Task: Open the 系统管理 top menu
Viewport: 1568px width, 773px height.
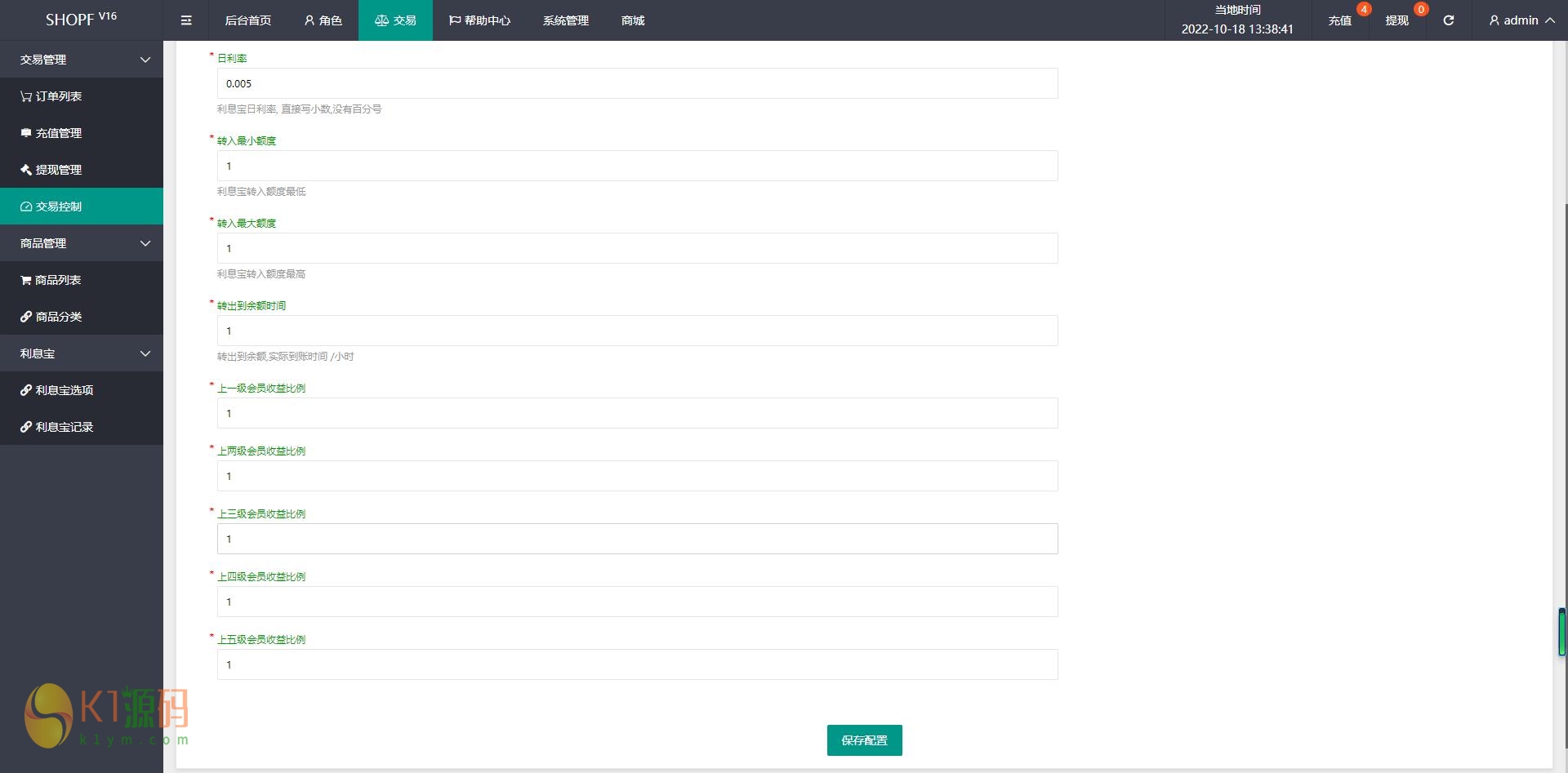Action: (x=566, y=20)
